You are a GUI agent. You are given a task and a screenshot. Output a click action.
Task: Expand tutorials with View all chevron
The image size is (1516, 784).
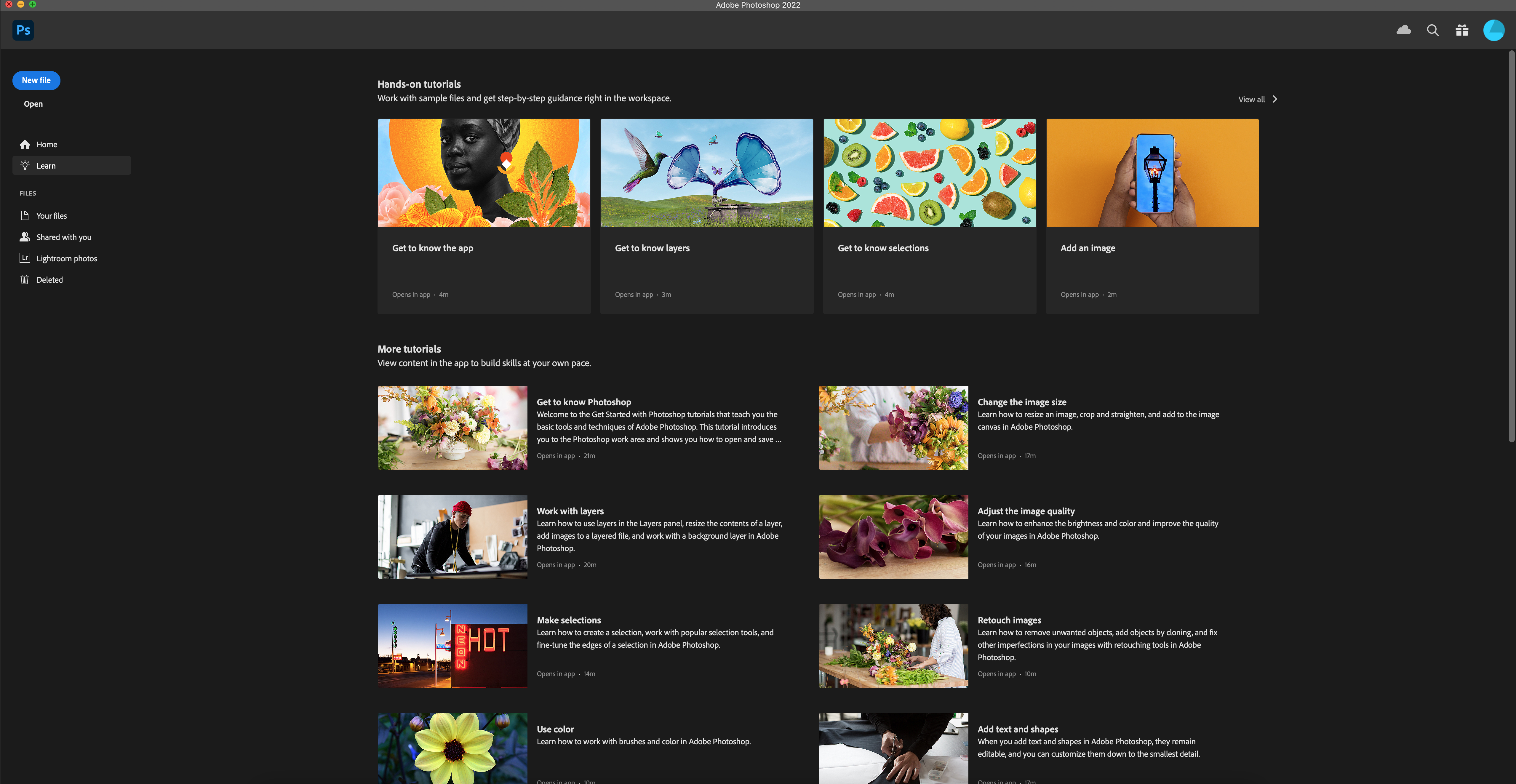(x=1275, y=99)
